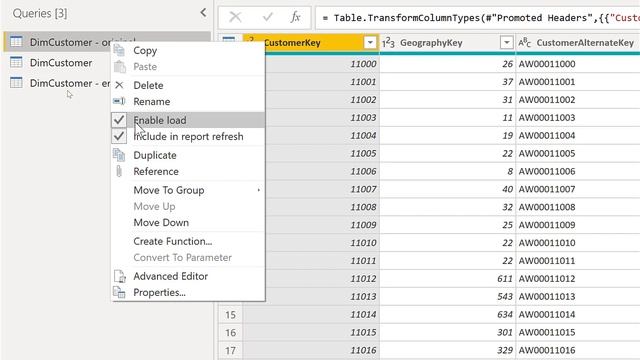Choose Move Down from the context menu
The image size is (640, 360).
coord(161,222)
